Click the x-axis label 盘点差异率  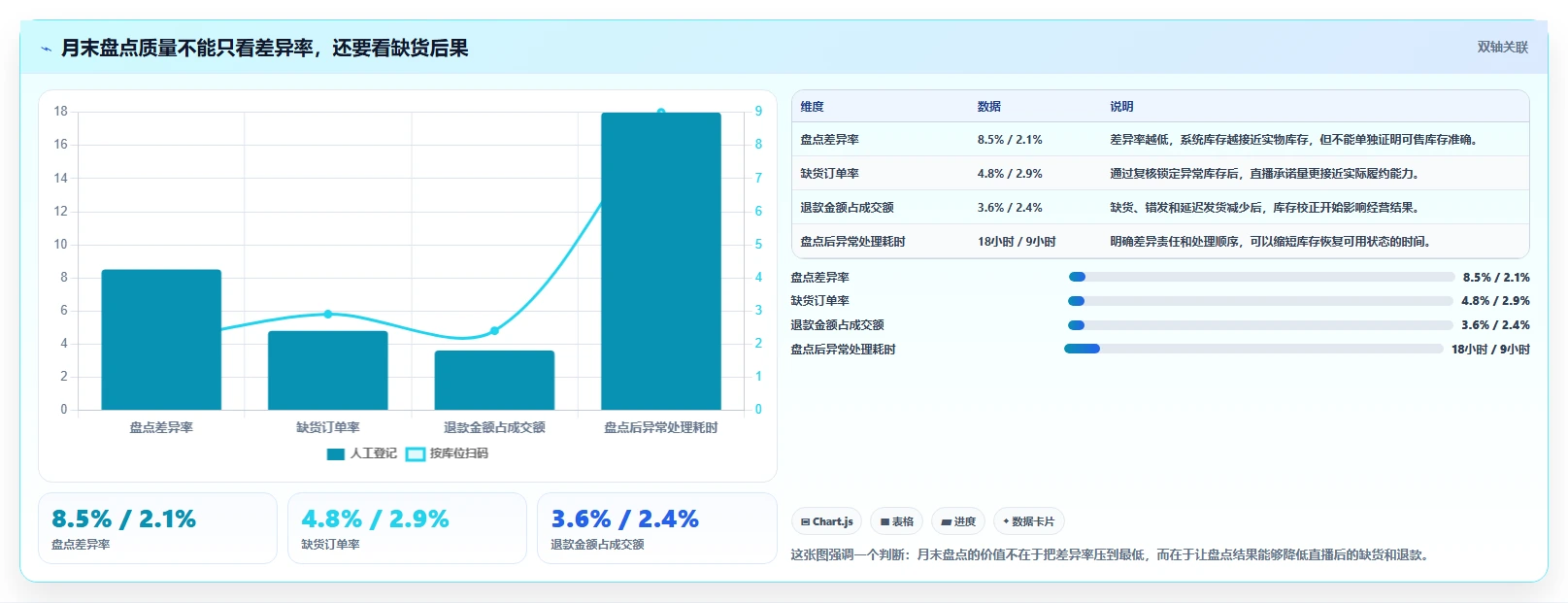pos(161,427)
